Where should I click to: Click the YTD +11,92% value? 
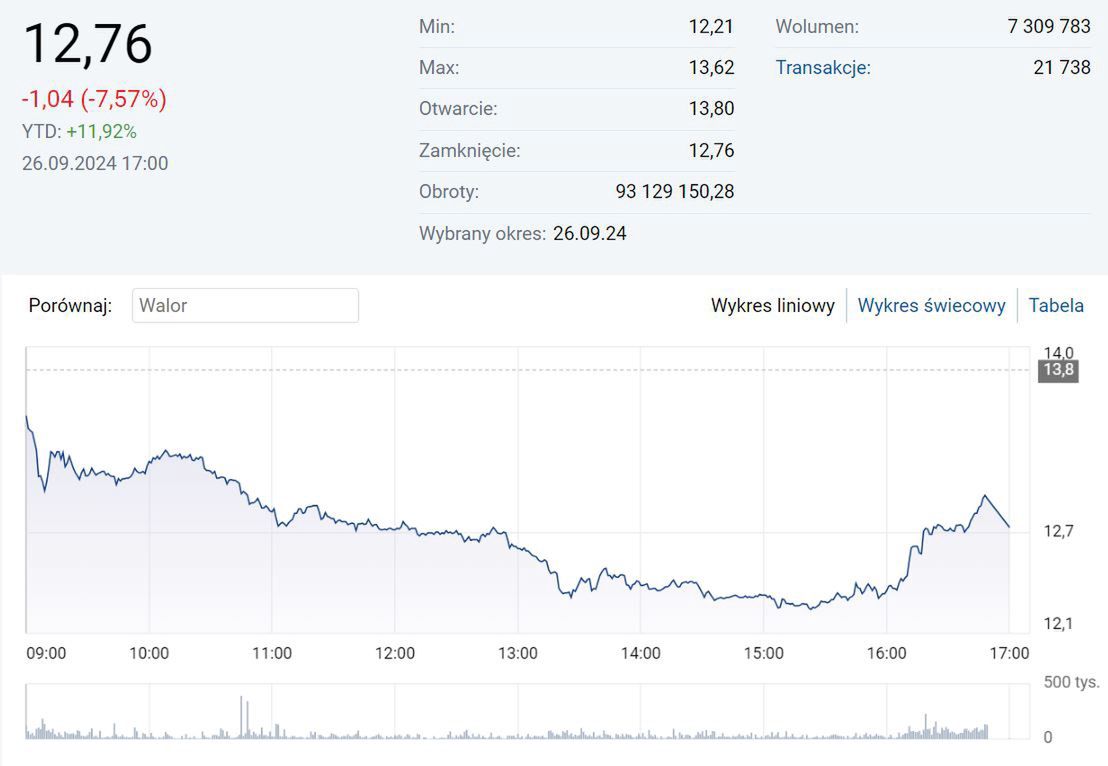(101, 132)
